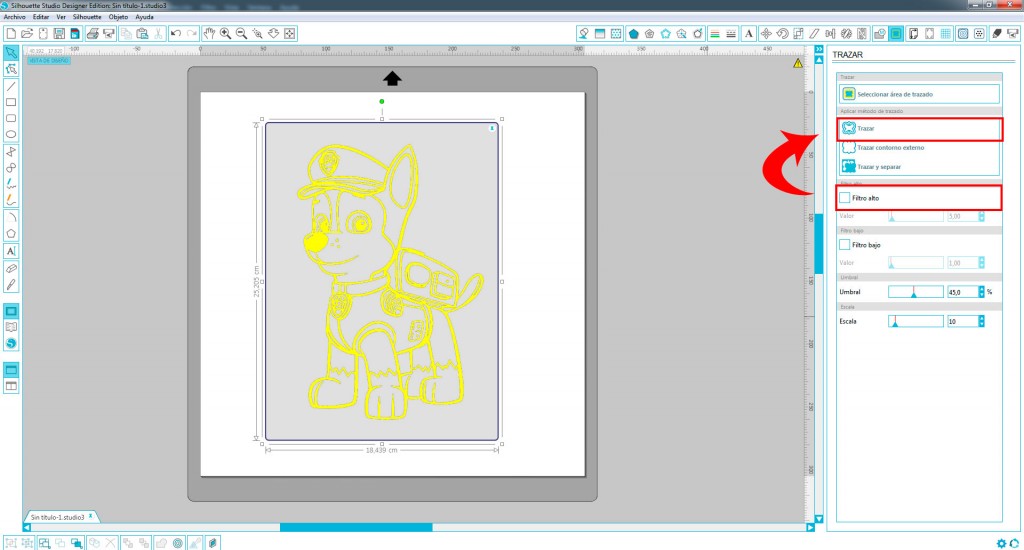Apply the Trazar trace method

pyautogui.click(x=919, y=129)
